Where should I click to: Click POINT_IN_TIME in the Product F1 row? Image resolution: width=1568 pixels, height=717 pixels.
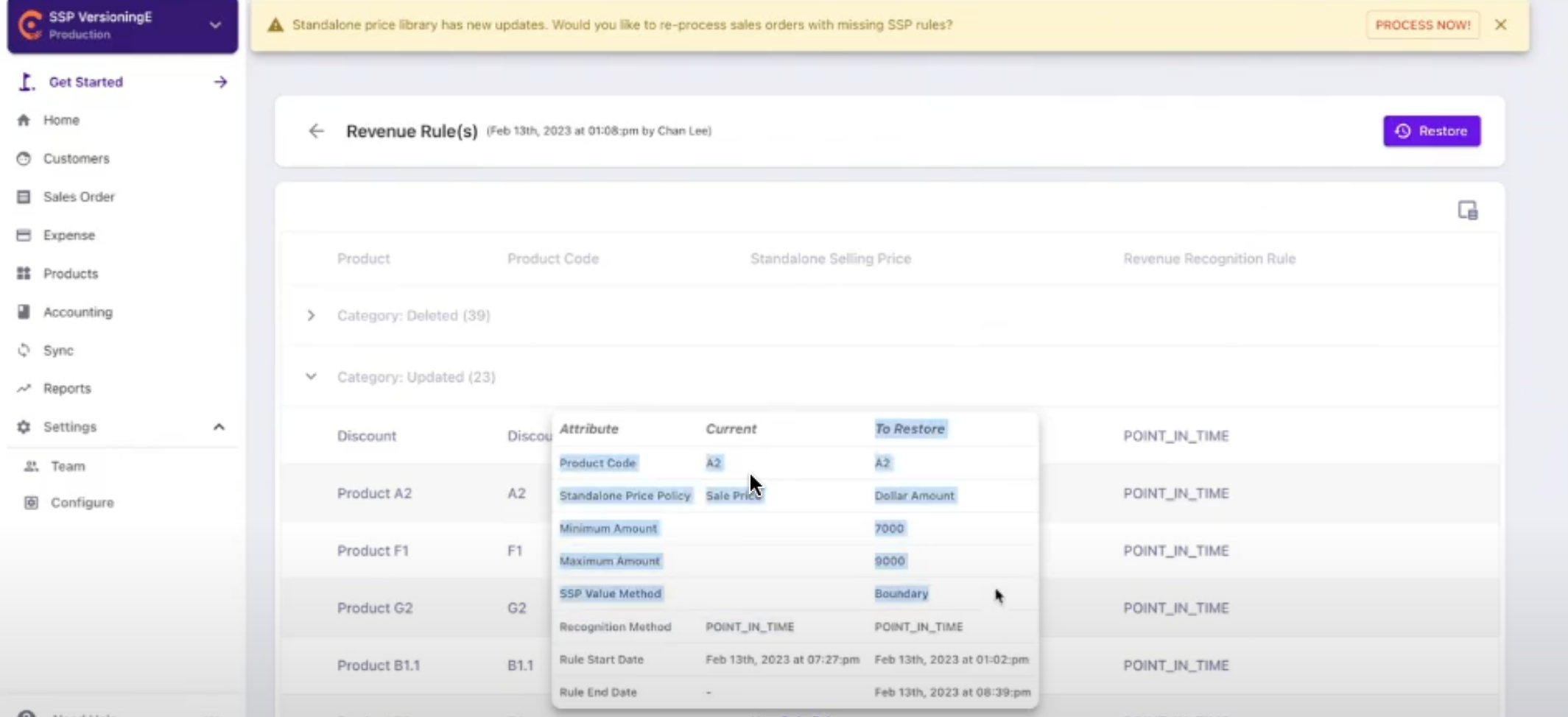click(x=1176, y=551)
